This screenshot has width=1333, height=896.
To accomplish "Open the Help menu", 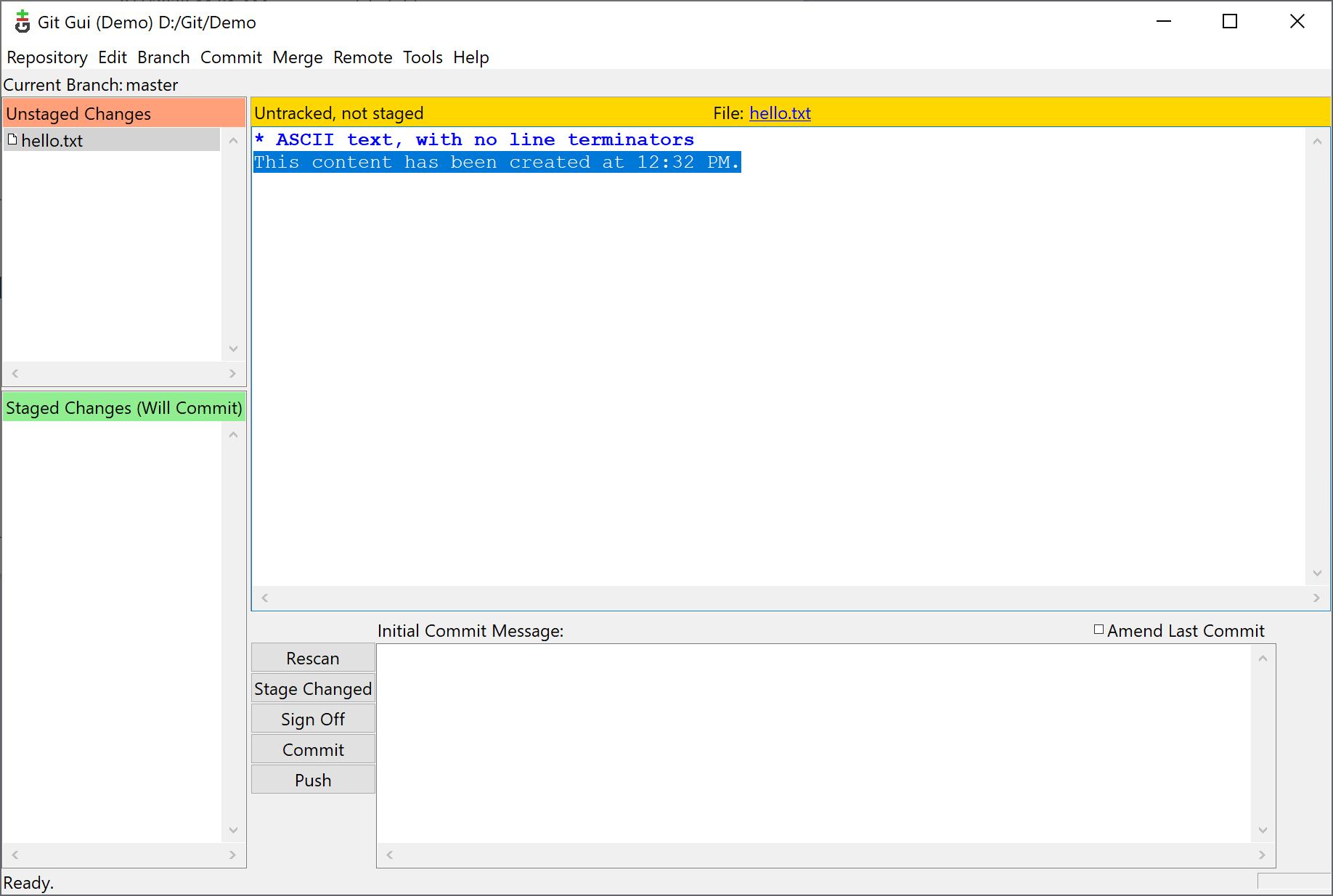I will click(471, 57).
